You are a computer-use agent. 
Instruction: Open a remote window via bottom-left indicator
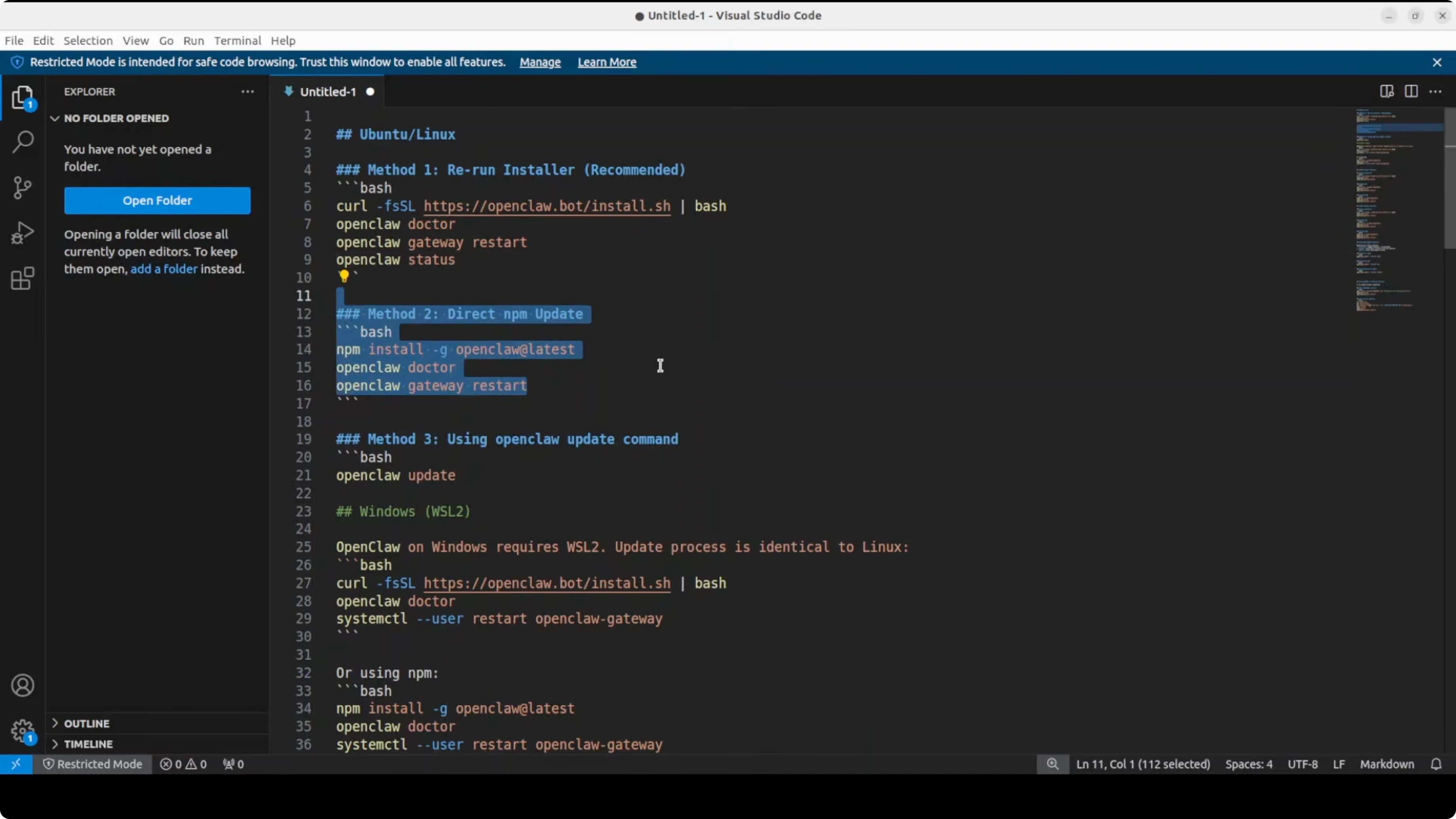point(16,764)
